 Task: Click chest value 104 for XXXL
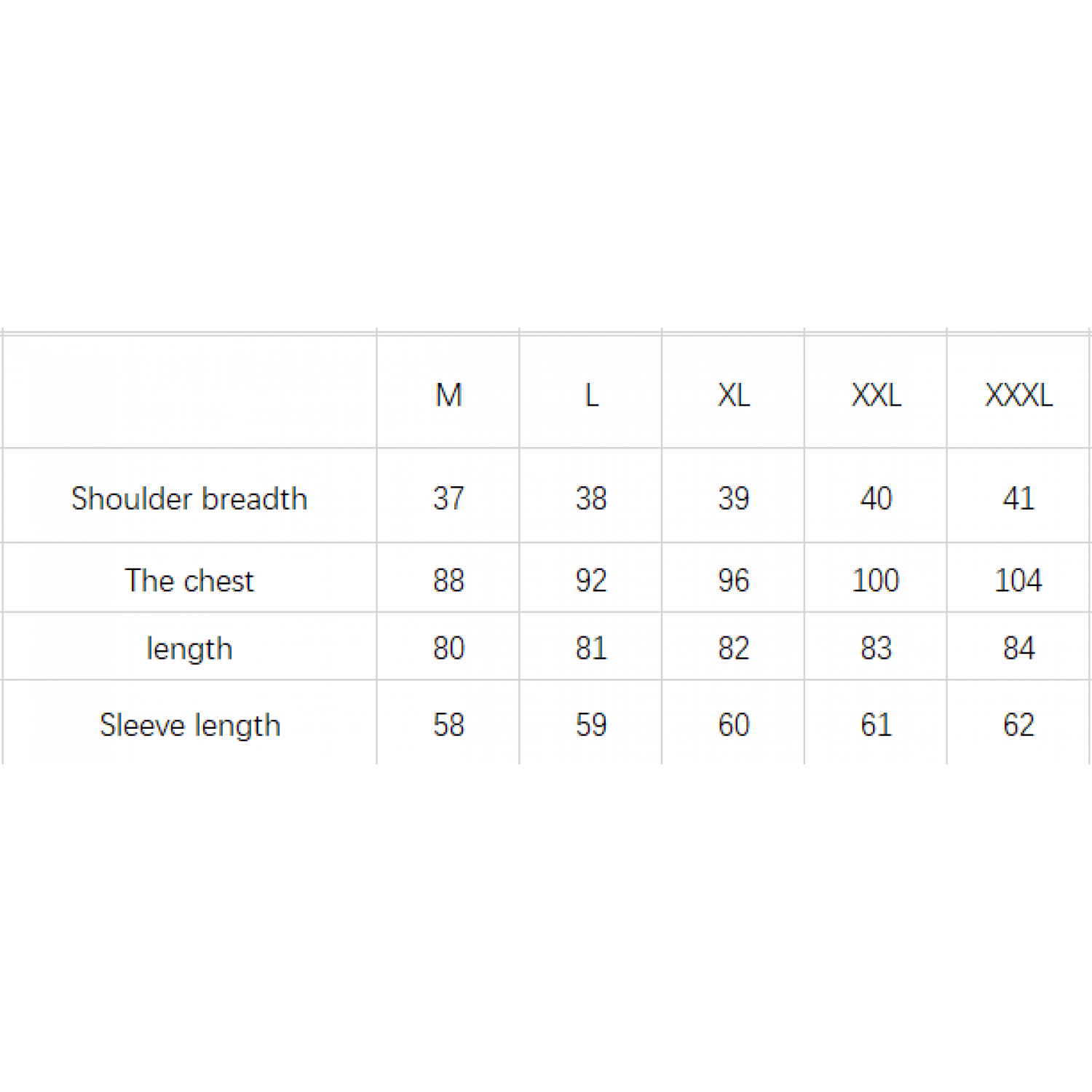tap(1018, 581)
